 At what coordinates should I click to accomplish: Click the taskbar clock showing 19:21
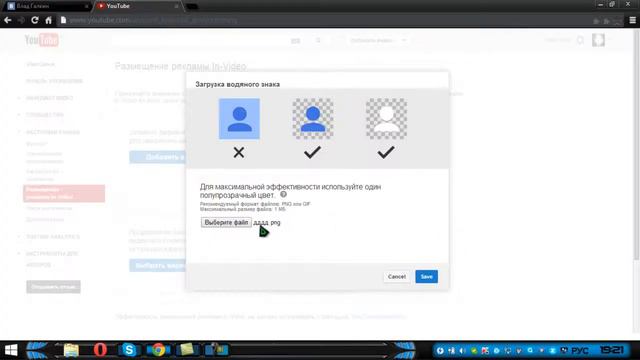612,350
